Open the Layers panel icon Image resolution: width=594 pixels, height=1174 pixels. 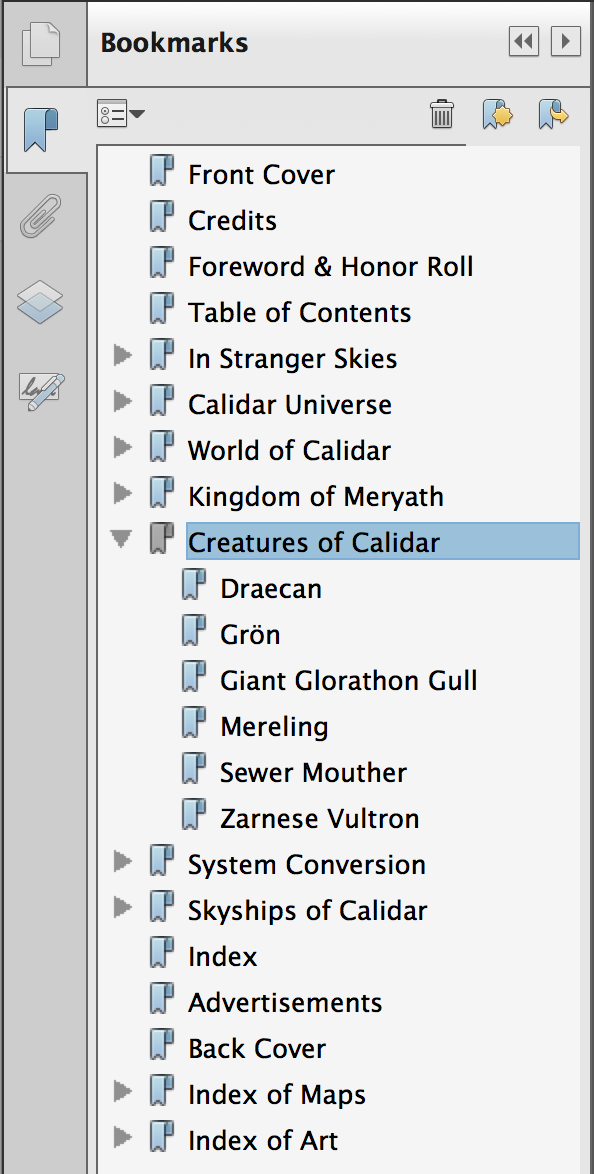[x=40, y=302]
